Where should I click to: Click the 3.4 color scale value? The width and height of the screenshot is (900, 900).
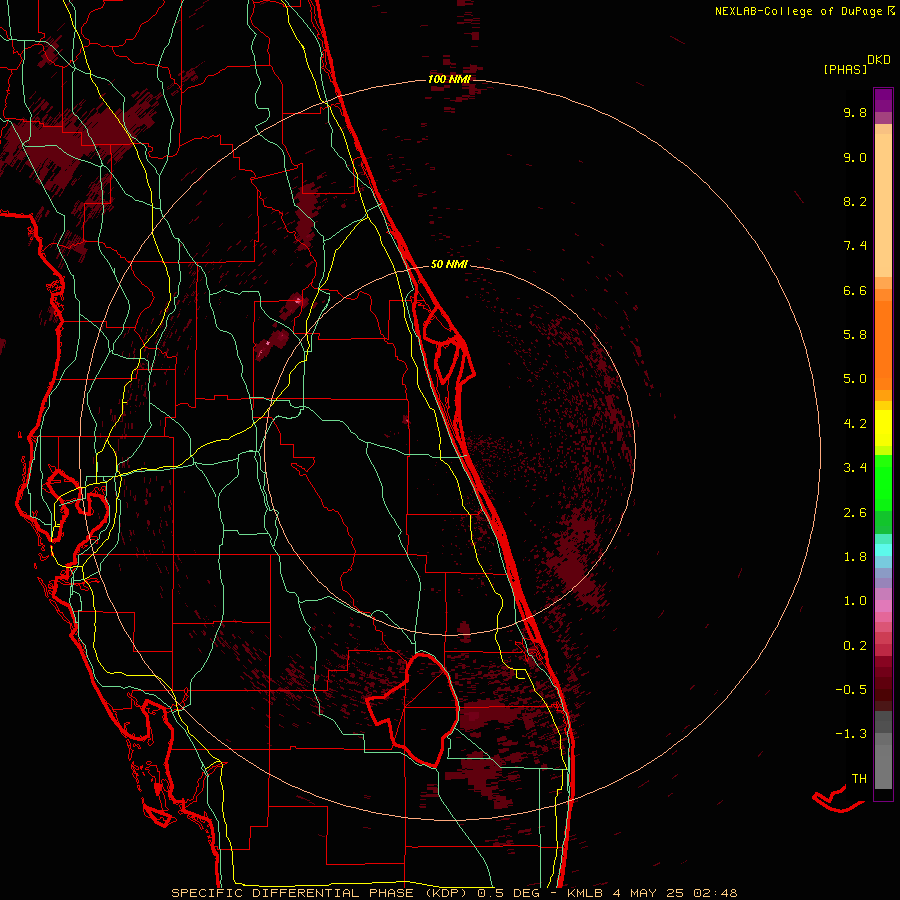pyautogui.click(x=855, y=468)
